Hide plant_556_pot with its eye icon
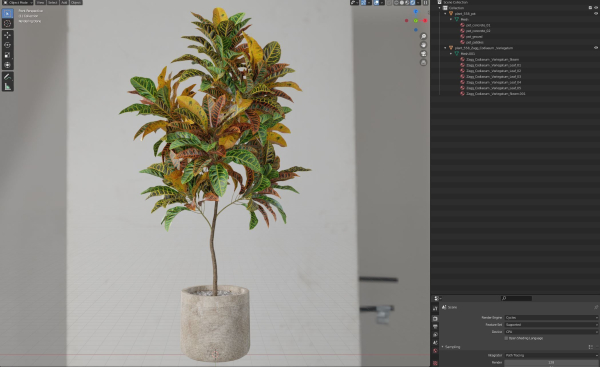This screenshot has width=600, height=367. coord(596,14)
